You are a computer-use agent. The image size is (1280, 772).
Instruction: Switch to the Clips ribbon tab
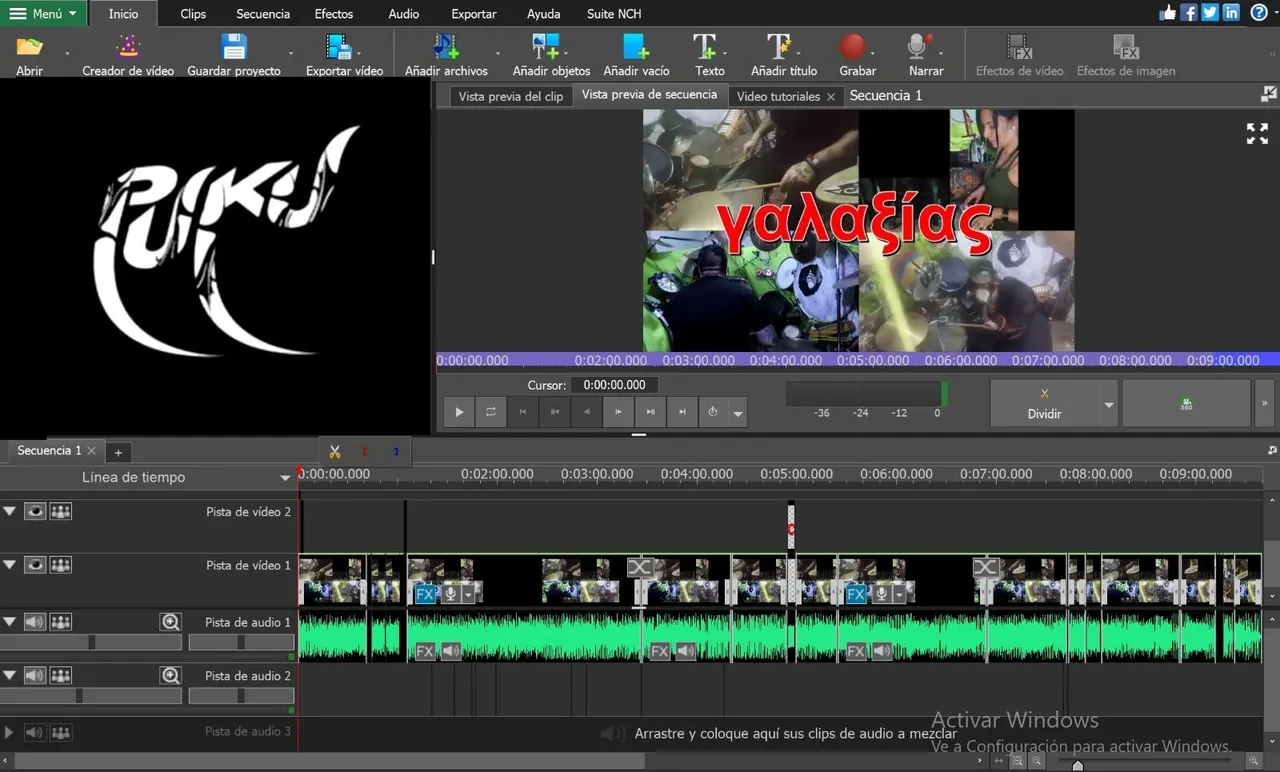click(193, 14)
